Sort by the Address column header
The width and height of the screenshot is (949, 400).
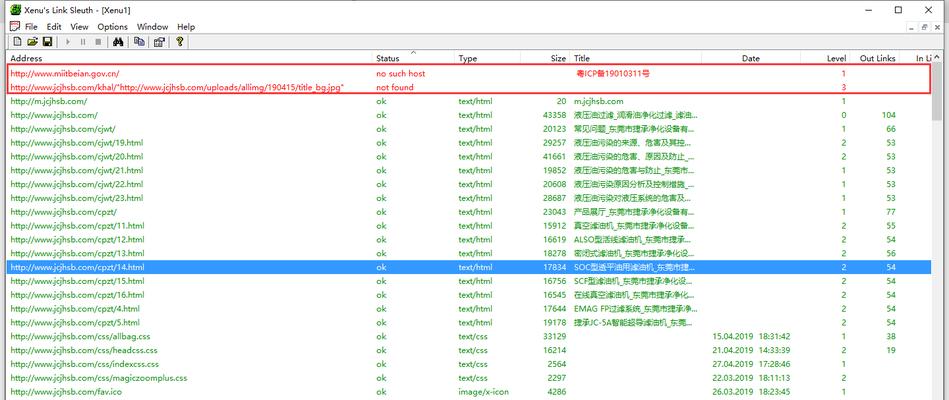tap(189, 58)
